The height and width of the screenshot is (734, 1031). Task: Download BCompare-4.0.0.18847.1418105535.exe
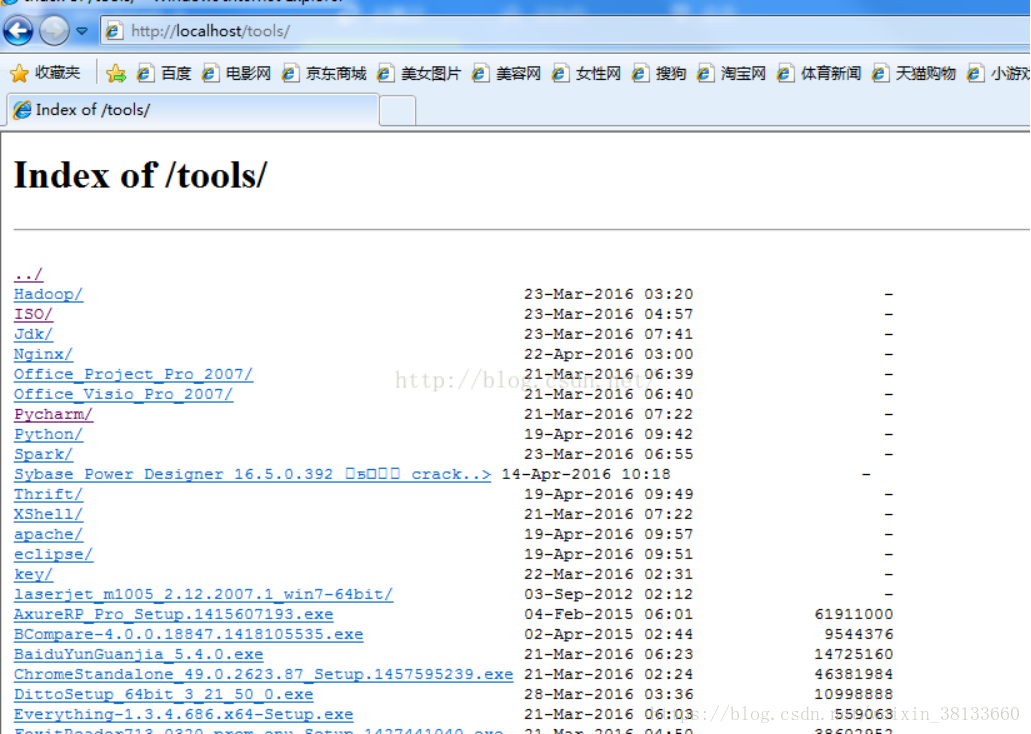coord(189,634)
